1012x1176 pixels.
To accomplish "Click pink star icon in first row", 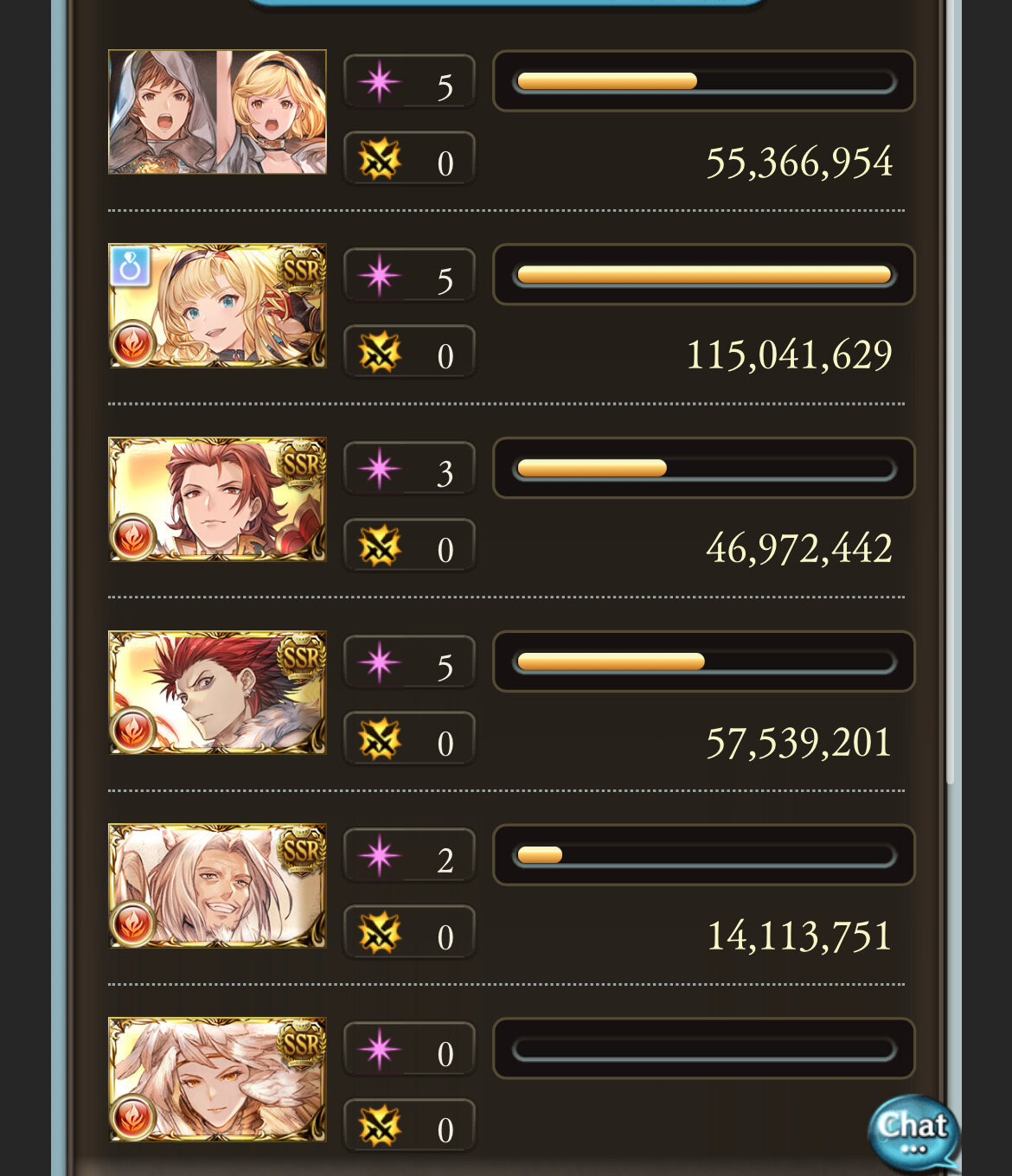I will pos(379,83).
